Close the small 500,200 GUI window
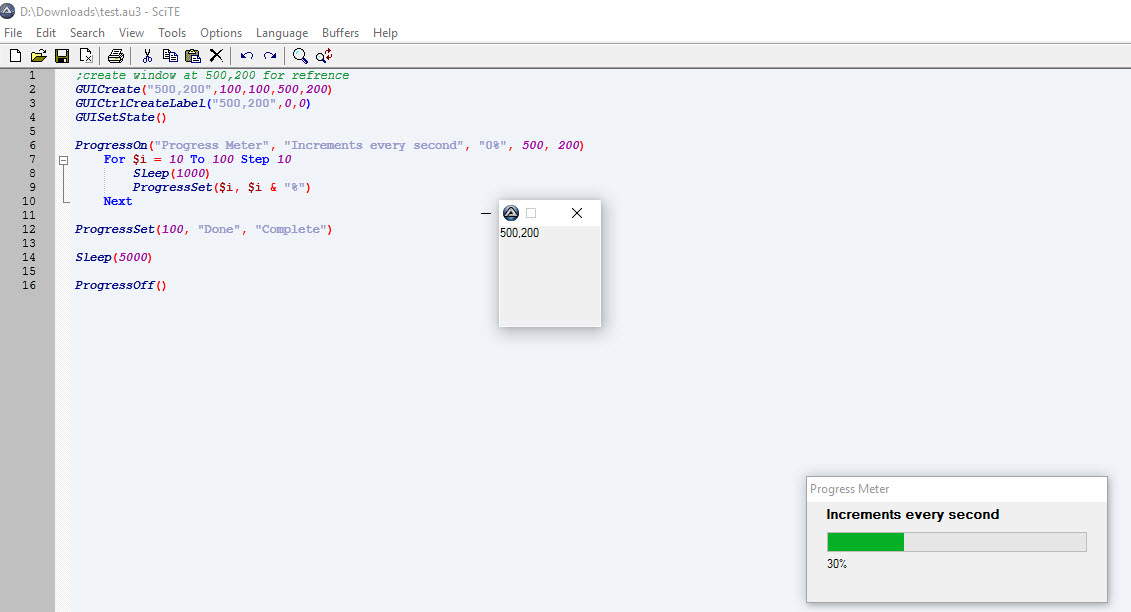This screenshot has height=612, width=1131. (576, 213)
